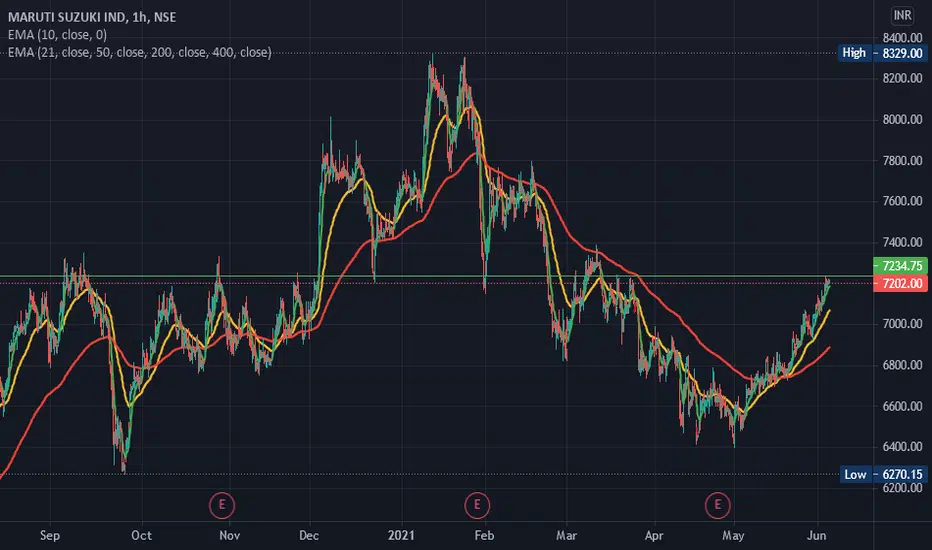Viewport: 932px width, 550px height.
Task: Click the MARUTI SUZUKI IND chart title
Action: pyautogui.click(x=92, y=17)
